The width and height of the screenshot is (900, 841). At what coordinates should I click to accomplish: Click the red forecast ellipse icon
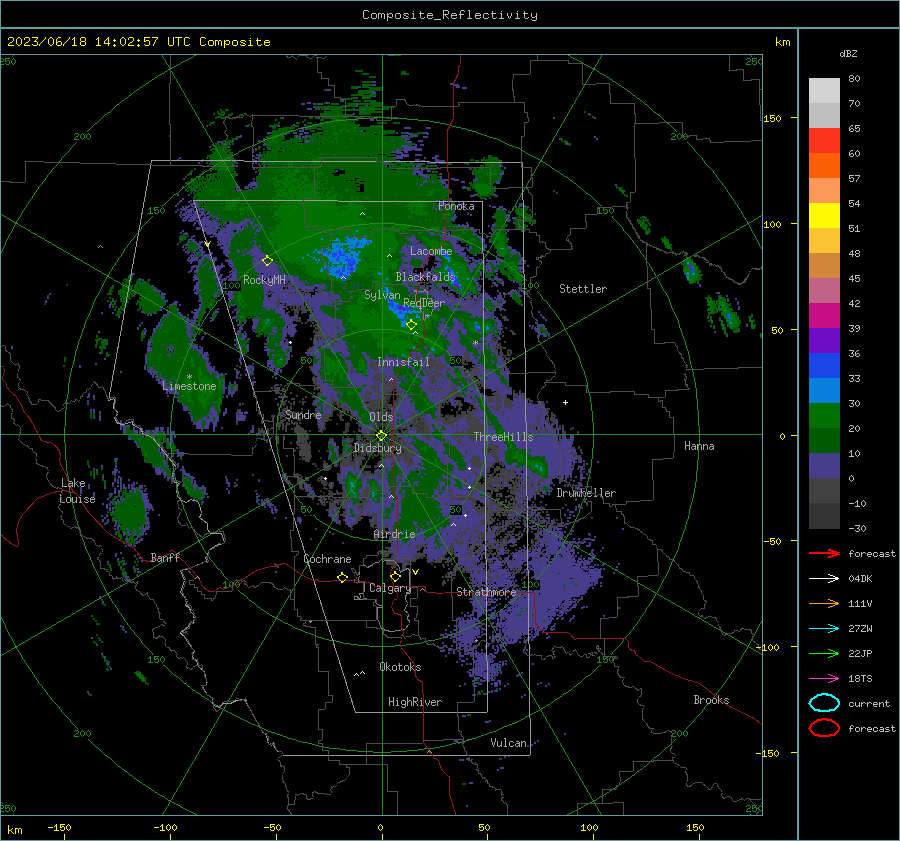point(824,728)
